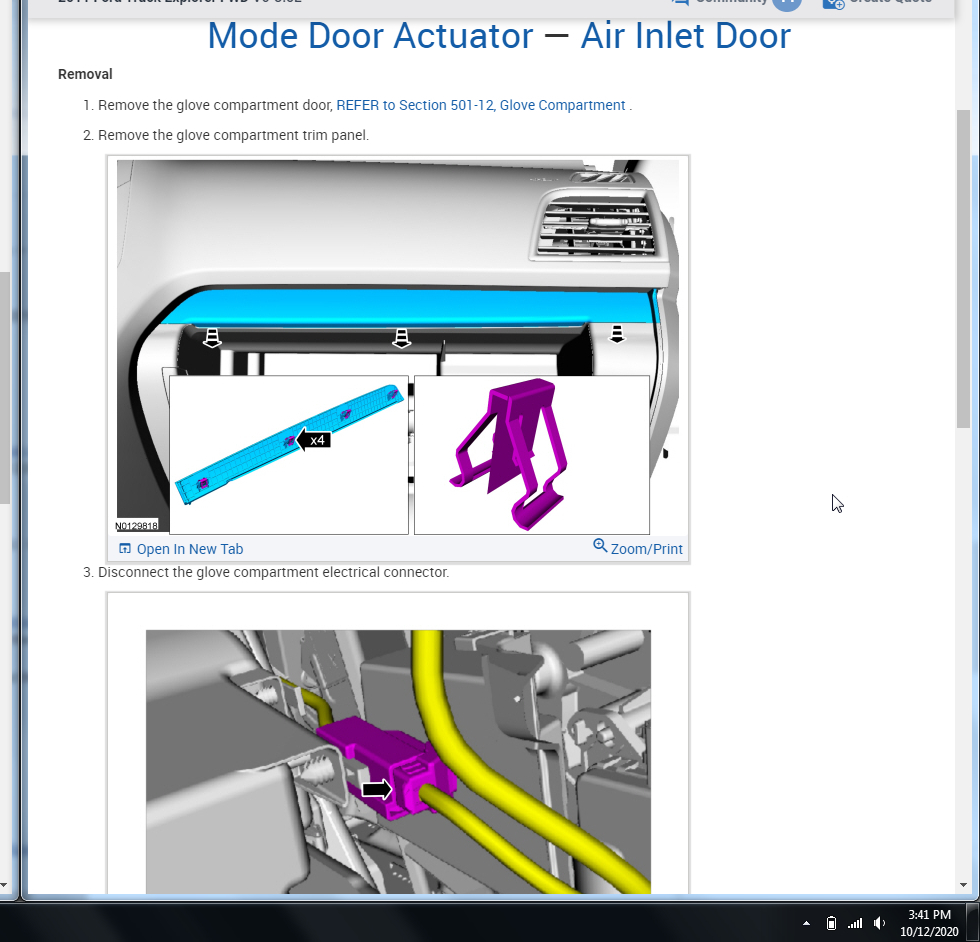Click the page vertical scrollbar thumb

coord(963,269)
